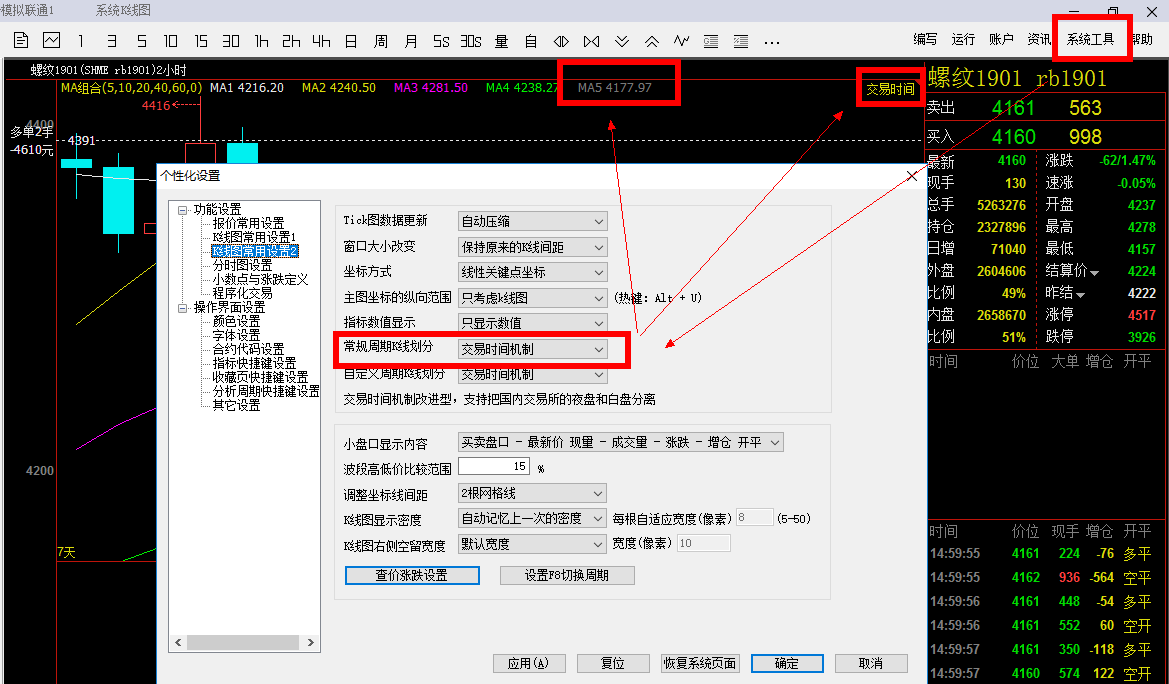This screenshot has width=1169, height=684.
Task: Select 报价常用设置 in settings tree
Action: pos(248,223)
